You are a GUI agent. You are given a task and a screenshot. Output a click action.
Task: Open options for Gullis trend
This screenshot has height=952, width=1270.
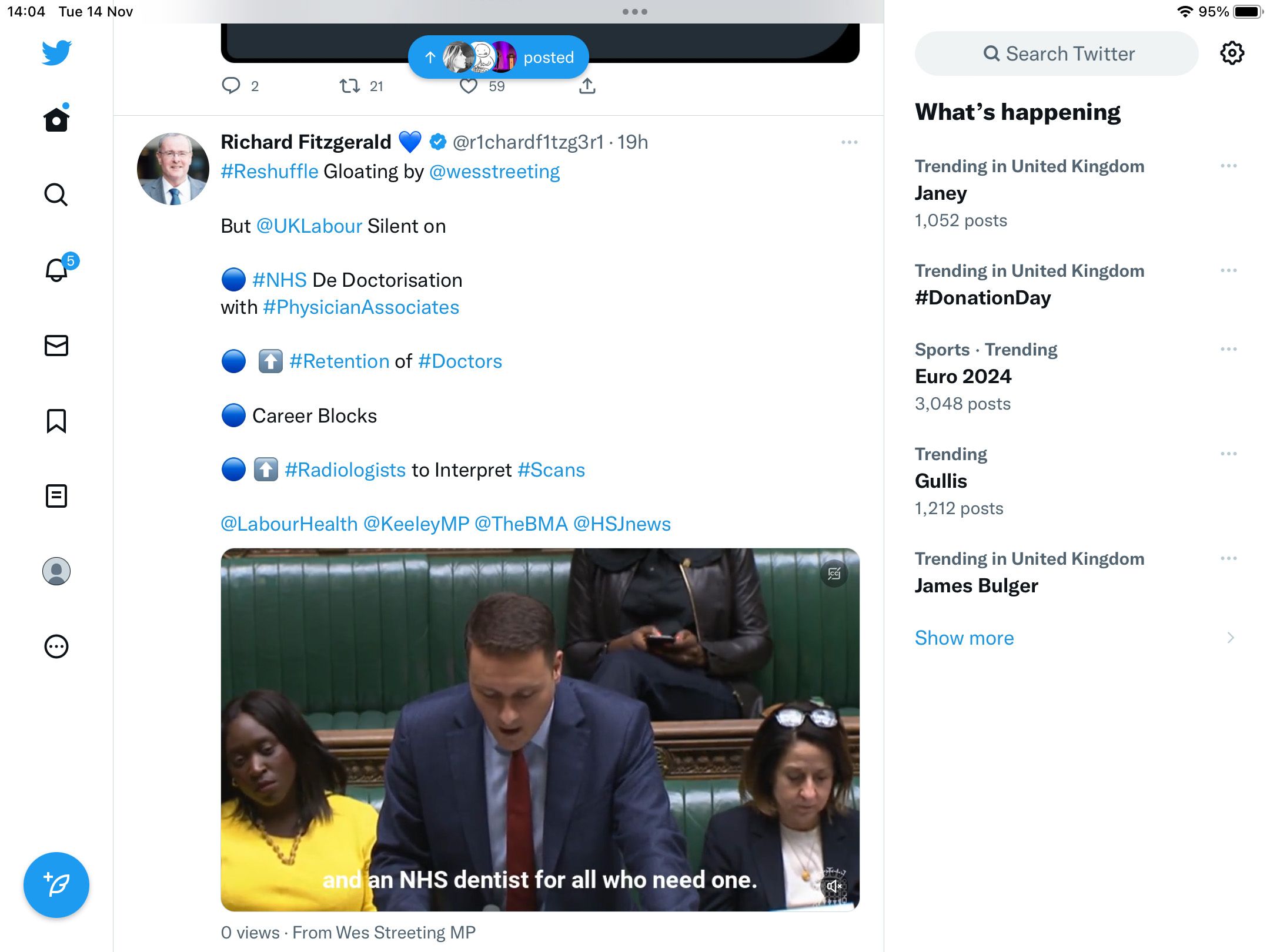1228,454
